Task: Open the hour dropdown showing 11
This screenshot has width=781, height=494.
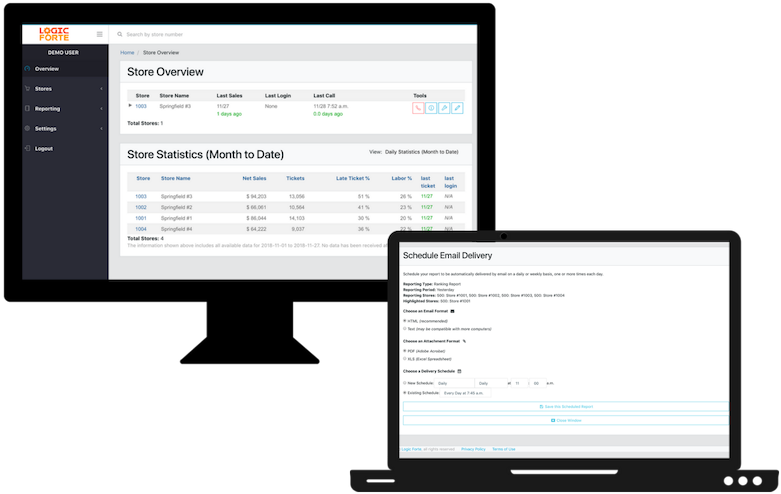Action: click(520, 383)
